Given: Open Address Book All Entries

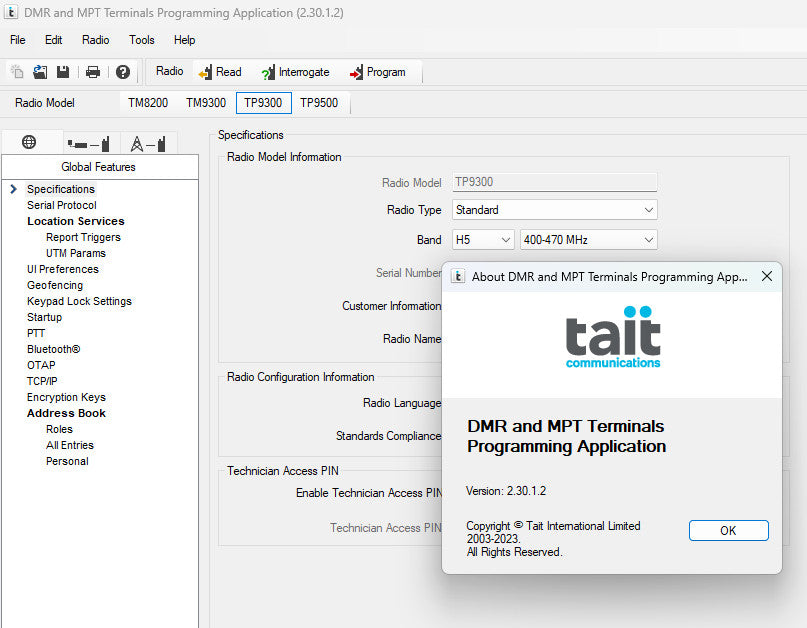Looking at the screenshot, I should [70, 445].
